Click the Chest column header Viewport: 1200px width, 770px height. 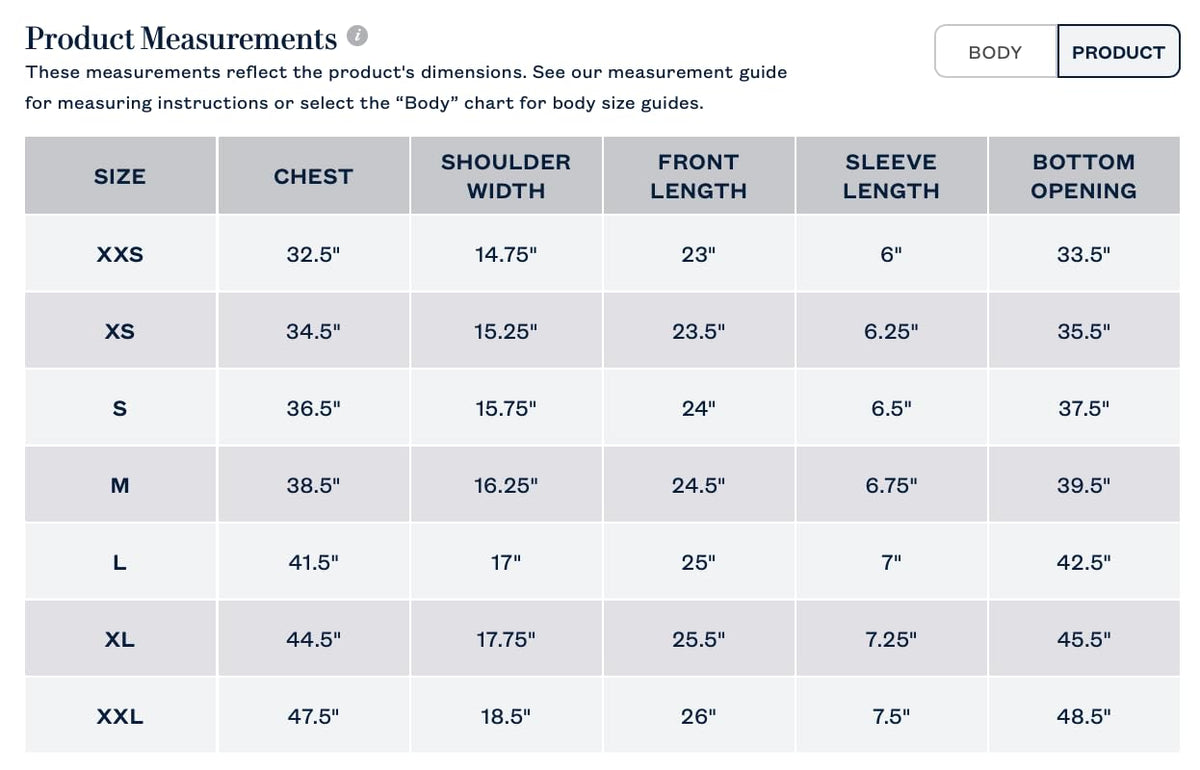click(x=313, y=176)
